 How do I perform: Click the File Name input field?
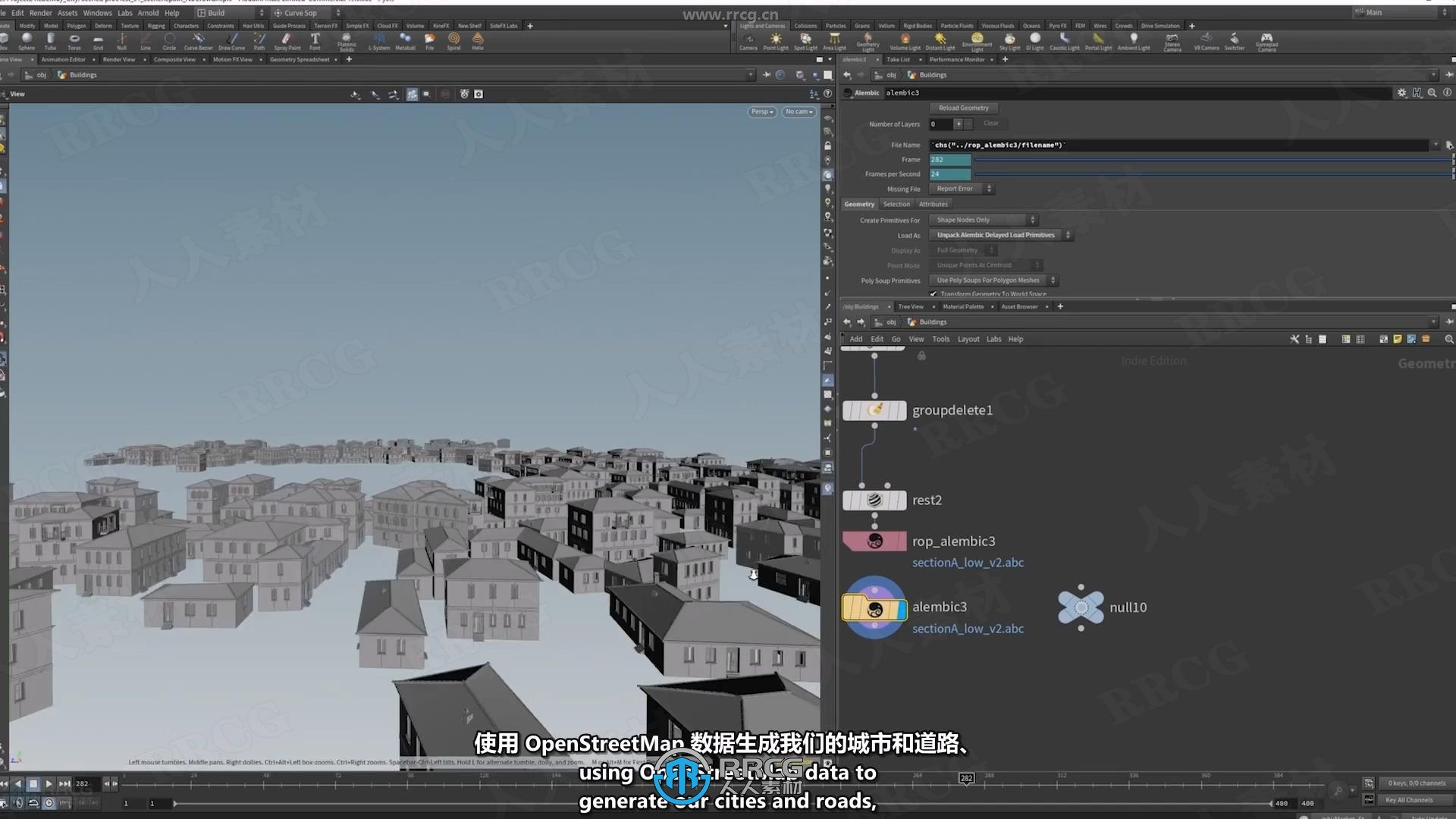point(1180,145)
